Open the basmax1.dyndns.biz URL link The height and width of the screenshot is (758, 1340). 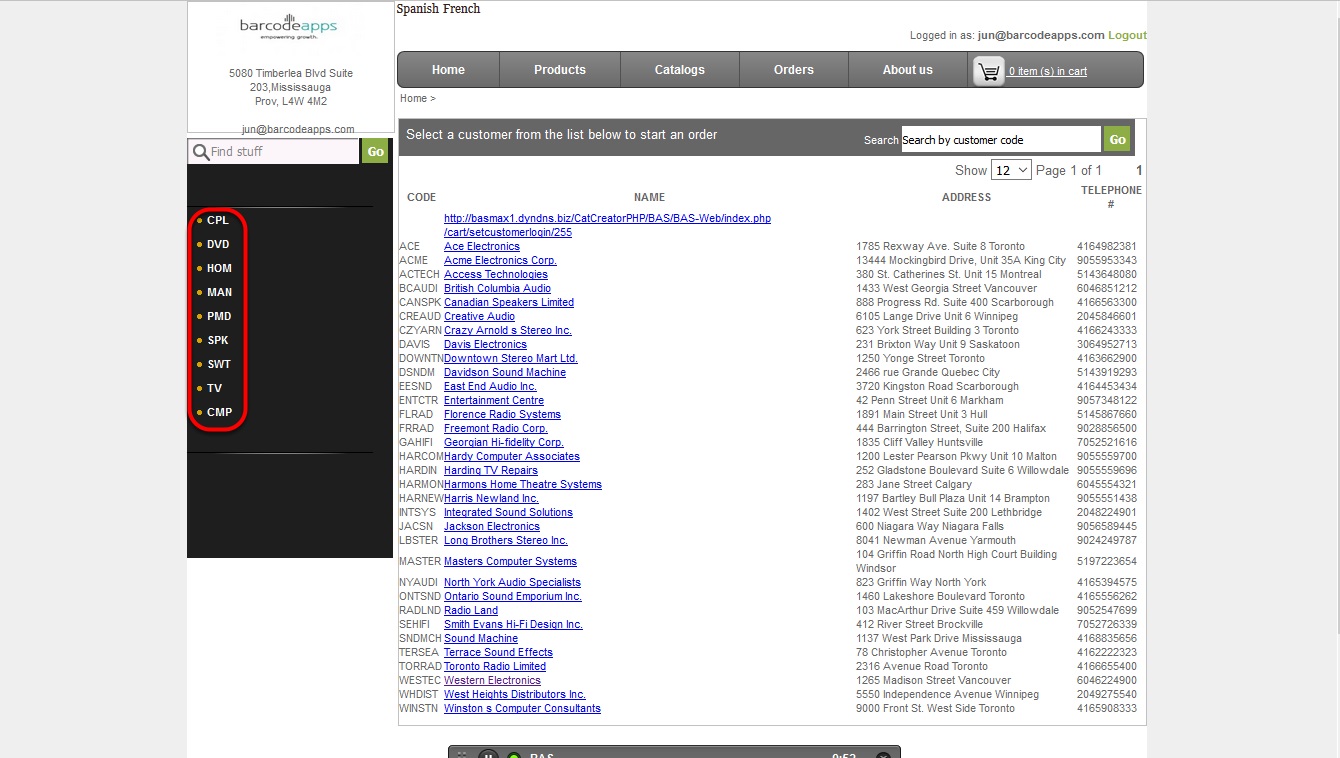coord(607,225)
